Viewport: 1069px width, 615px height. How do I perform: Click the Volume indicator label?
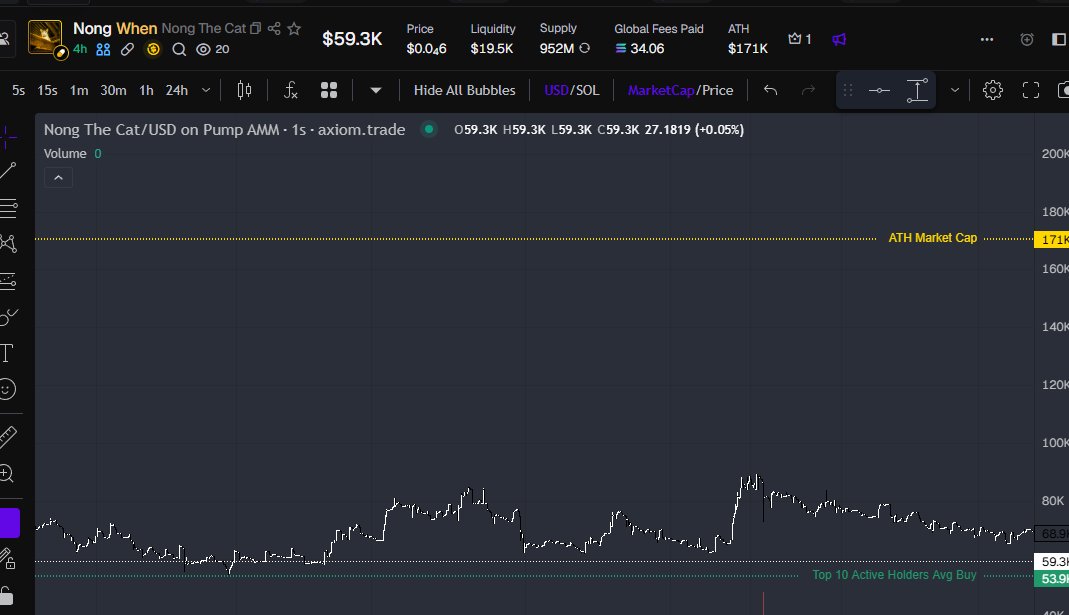[x=65, y=153]
